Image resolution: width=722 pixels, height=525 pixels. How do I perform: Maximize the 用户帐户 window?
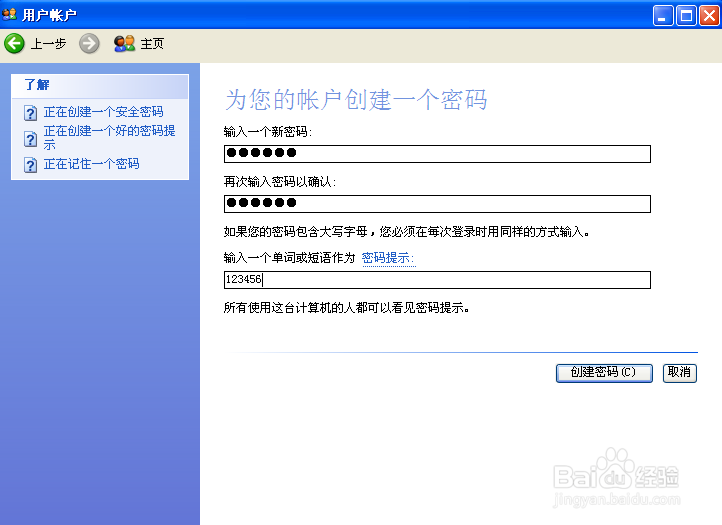pyautogui.click(x=686, y=16)
